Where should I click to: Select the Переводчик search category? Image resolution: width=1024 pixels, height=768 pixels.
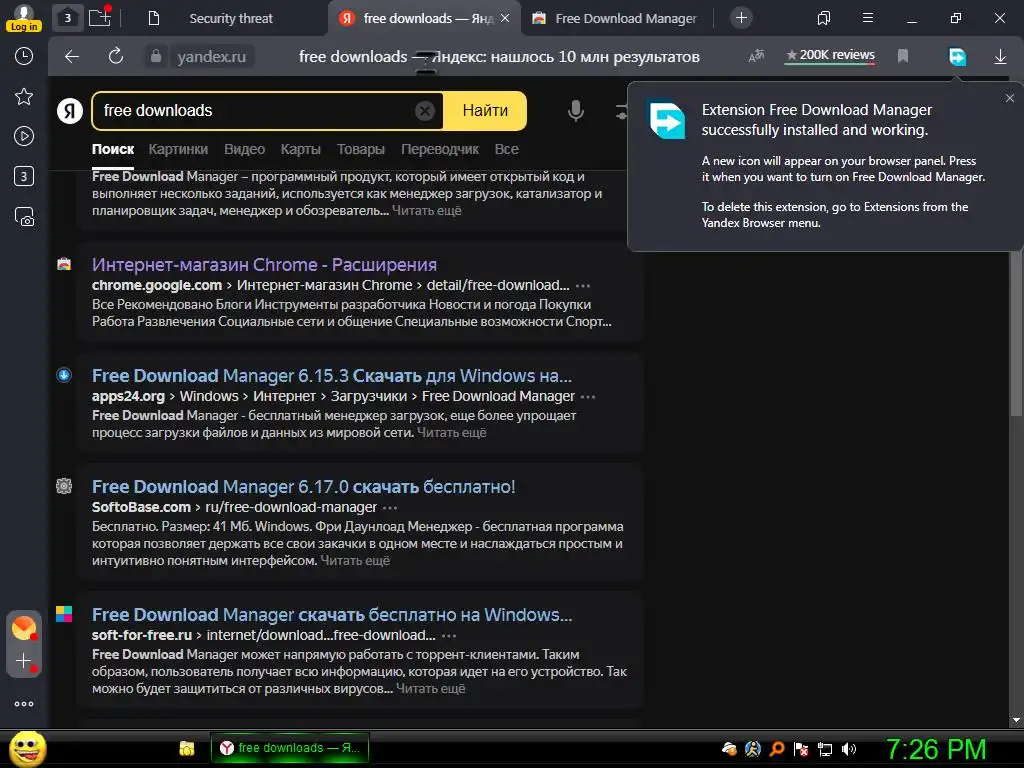(x=440, y=149)
